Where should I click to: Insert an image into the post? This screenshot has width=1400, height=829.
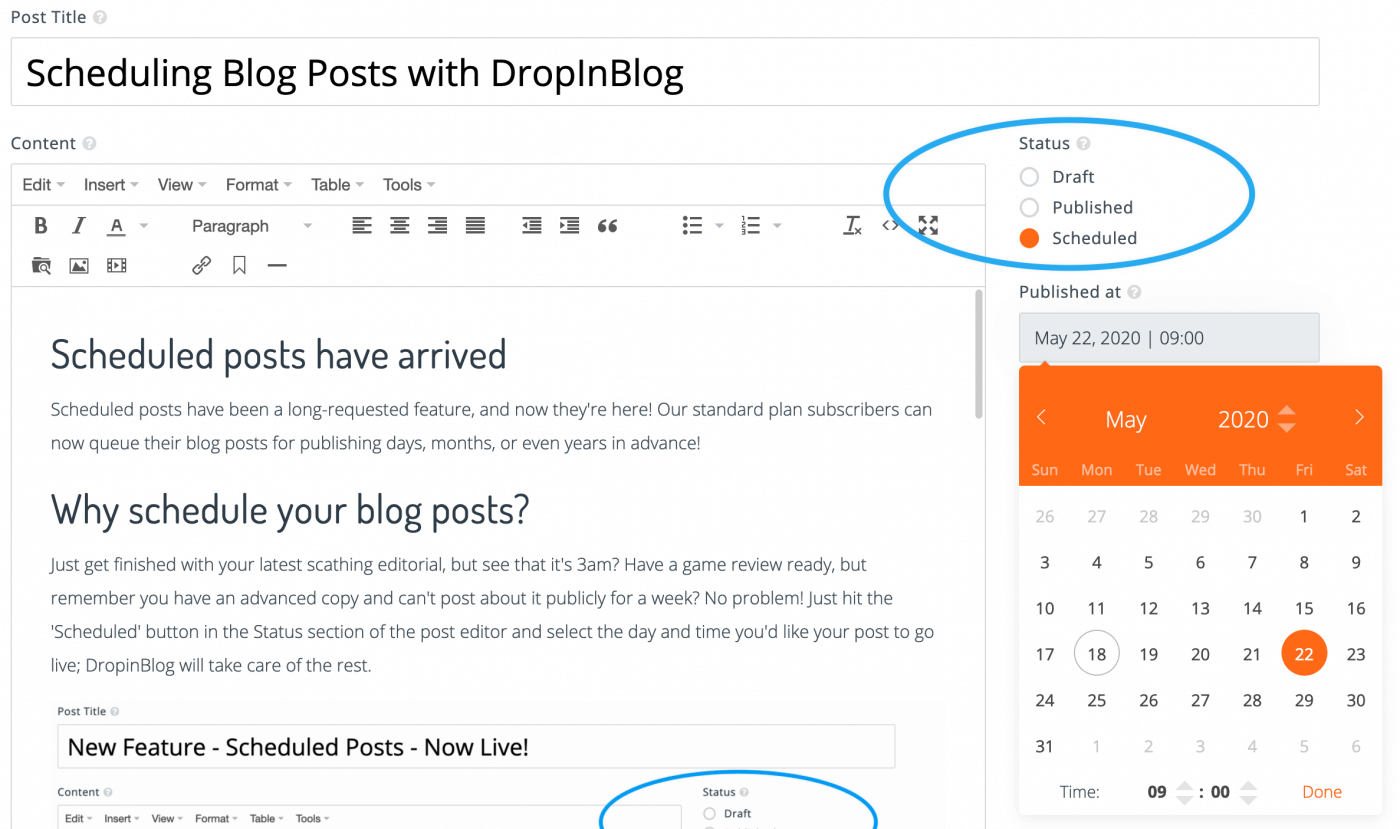click(x=78, y=265)
